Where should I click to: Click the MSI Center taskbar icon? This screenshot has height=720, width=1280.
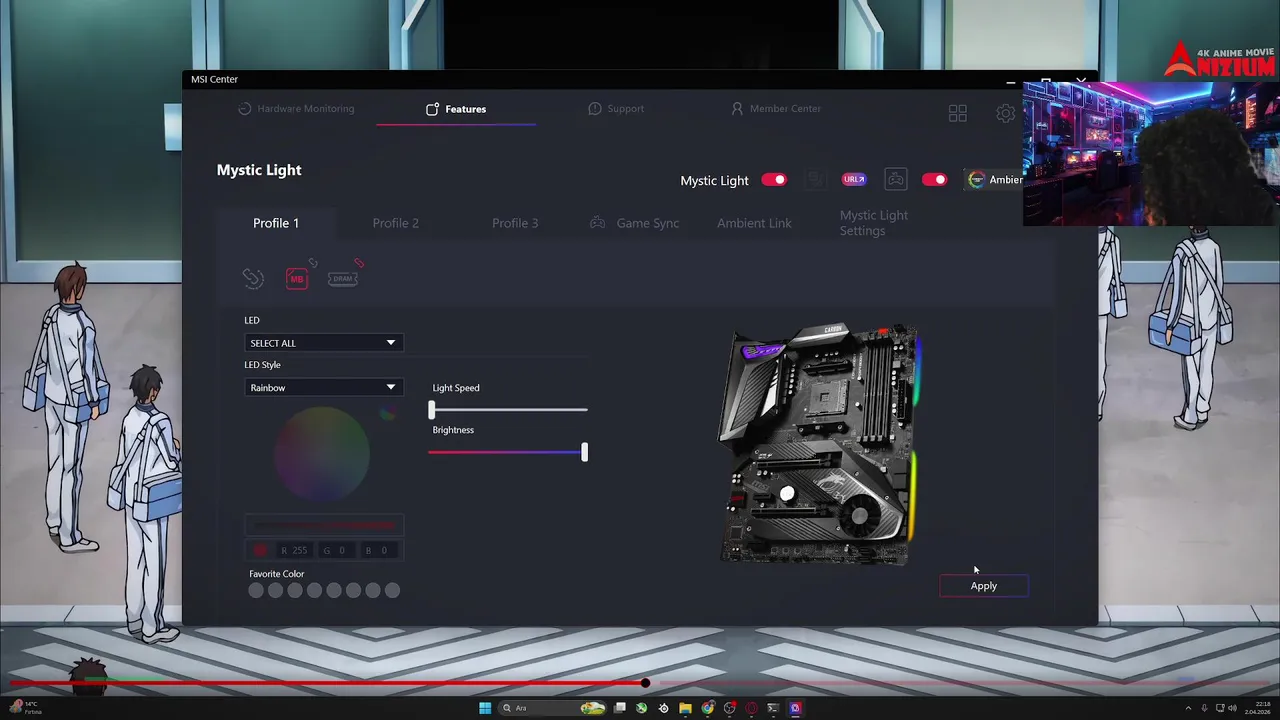795,708
